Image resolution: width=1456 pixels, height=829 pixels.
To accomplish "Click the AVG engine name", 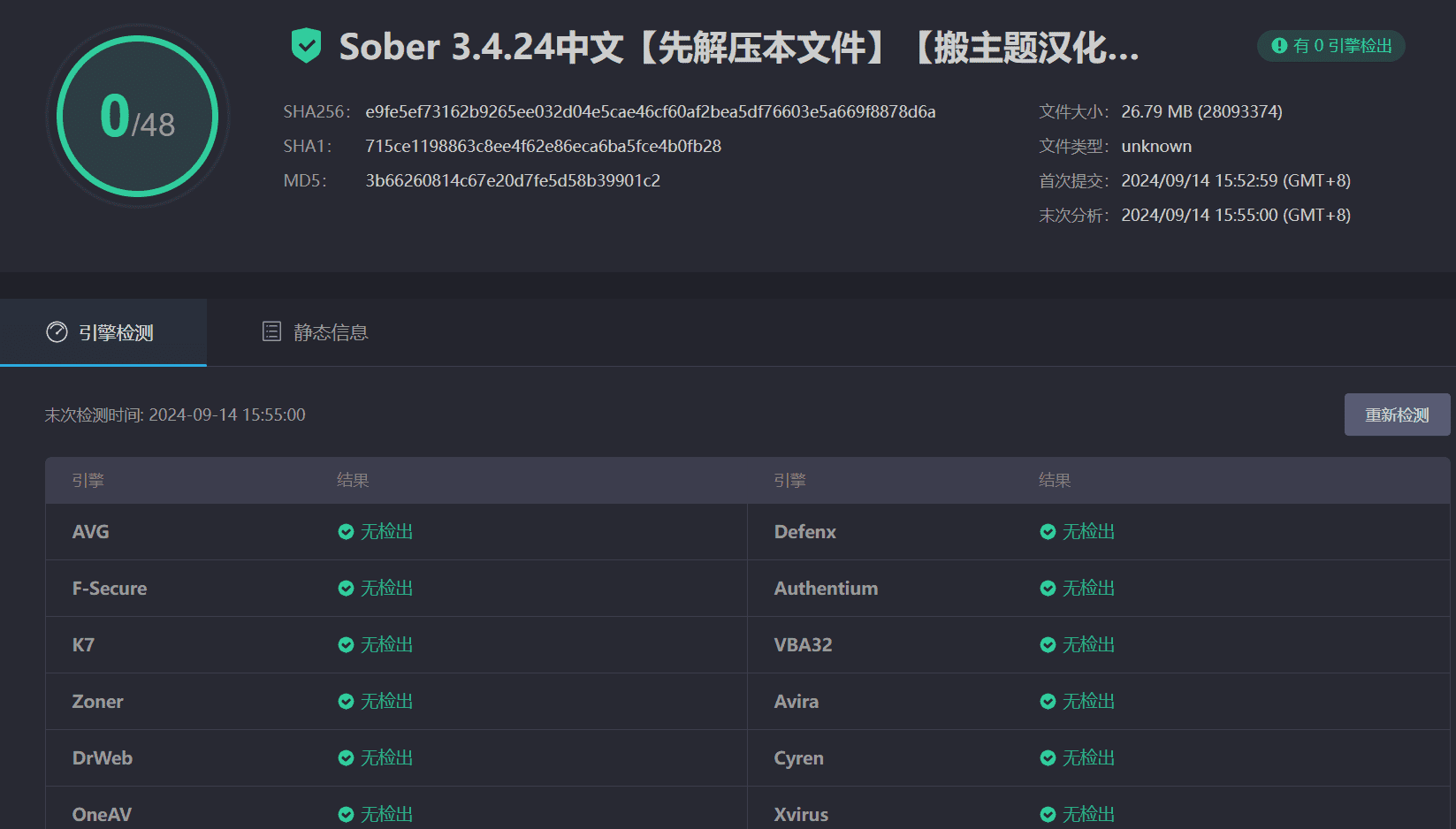I will pyautogui.click(x=91, y=532).
